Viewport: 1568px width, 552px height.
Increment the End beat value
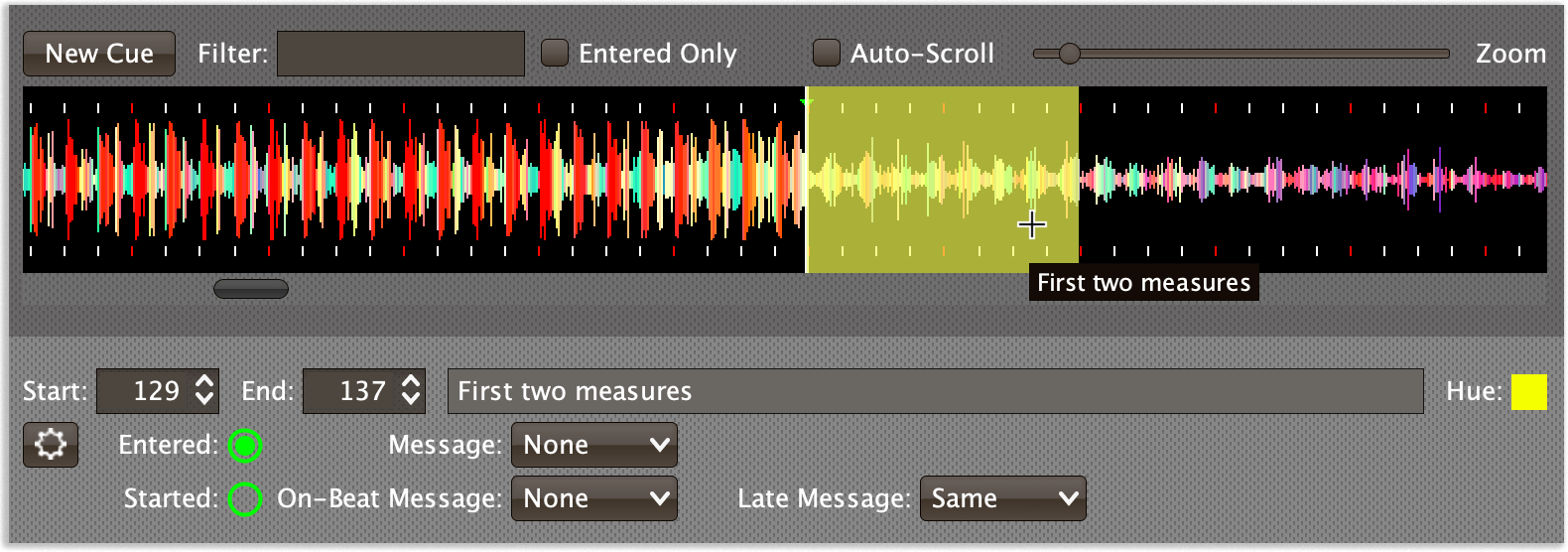tap(411, 381)
